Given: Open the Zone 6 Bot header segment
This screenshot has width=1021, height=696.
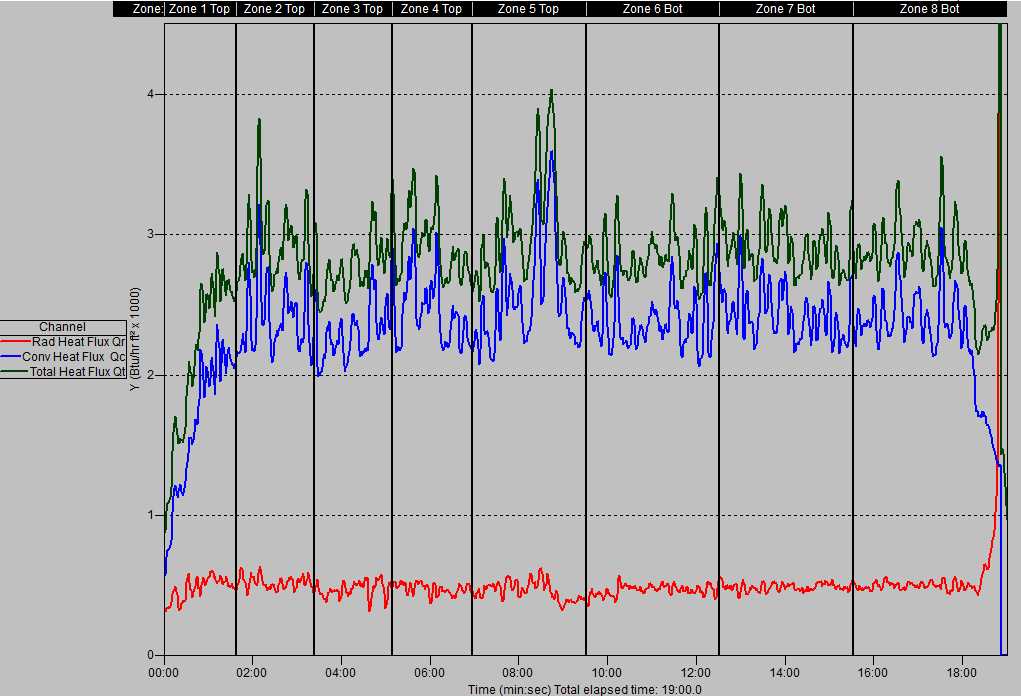Looking at the screenshot, I should point(652,9).
